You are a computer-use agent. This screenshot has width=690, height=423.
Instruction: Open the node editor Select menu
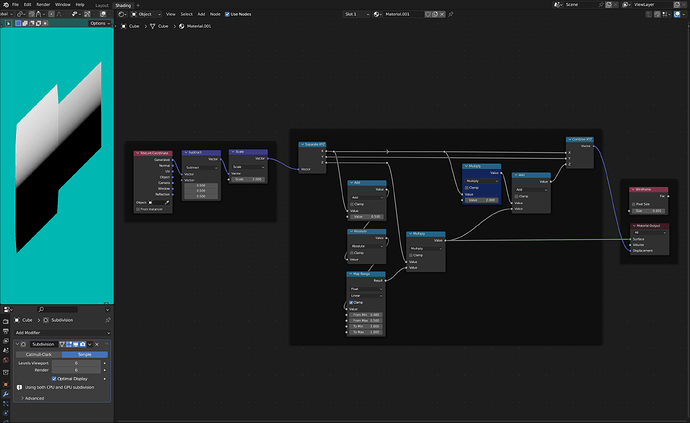(186, 14)
